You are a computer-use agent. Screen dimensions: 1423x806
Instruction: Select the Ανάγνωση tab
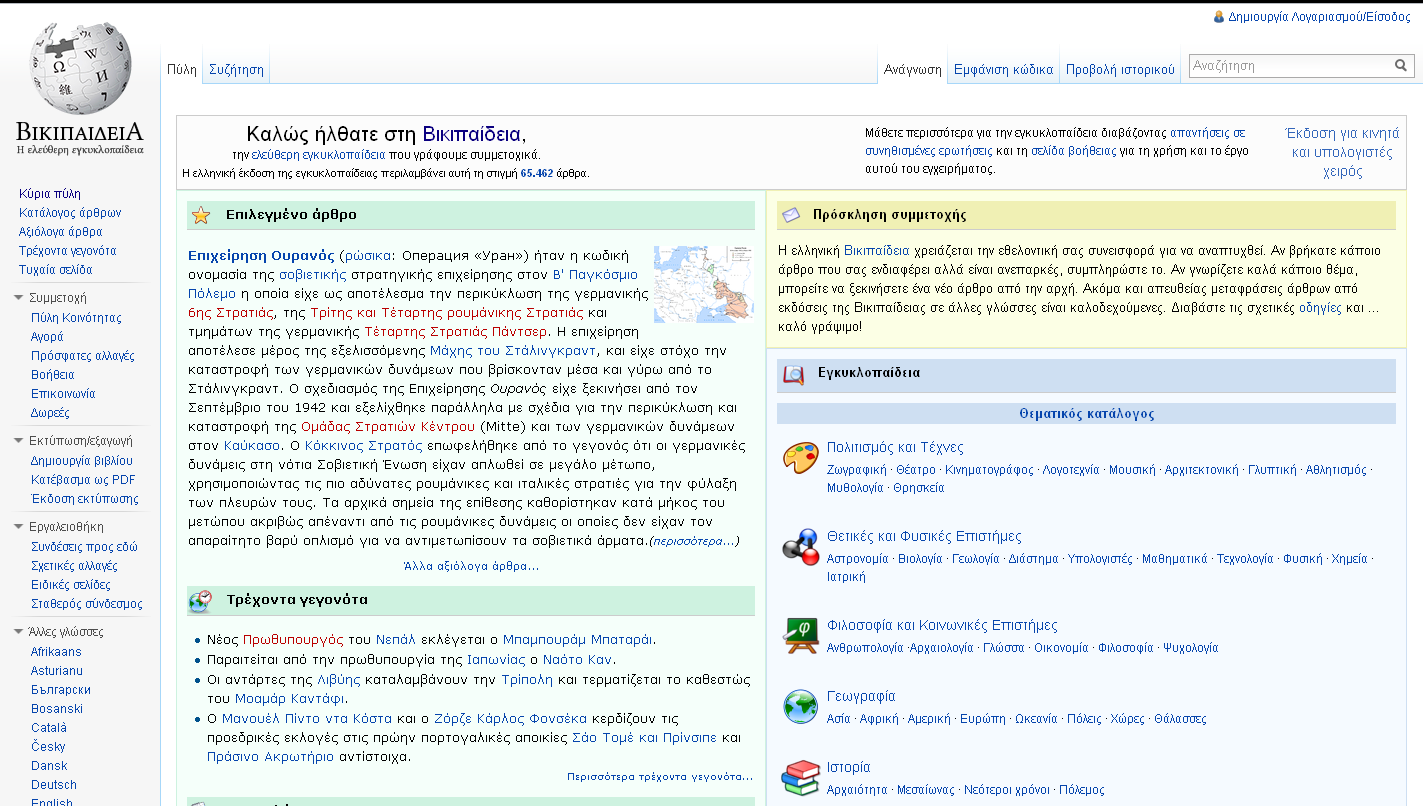(912, 70)
